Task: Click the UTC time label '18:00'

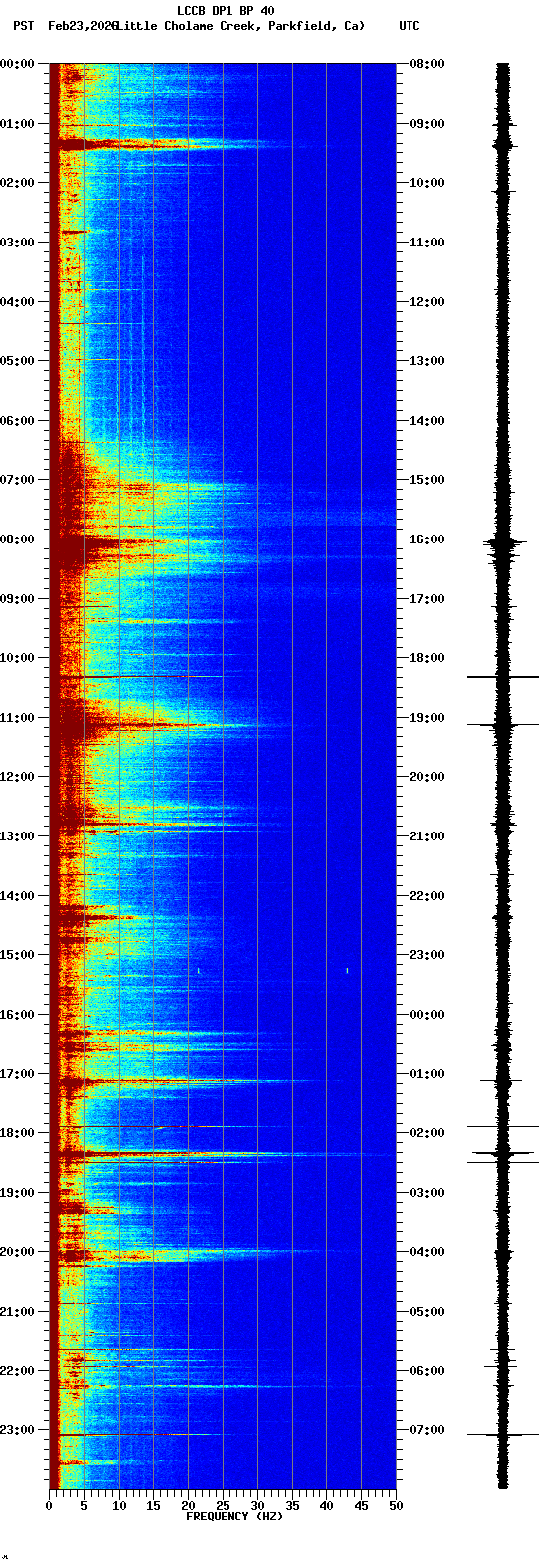Action: (x=427, y=658)
